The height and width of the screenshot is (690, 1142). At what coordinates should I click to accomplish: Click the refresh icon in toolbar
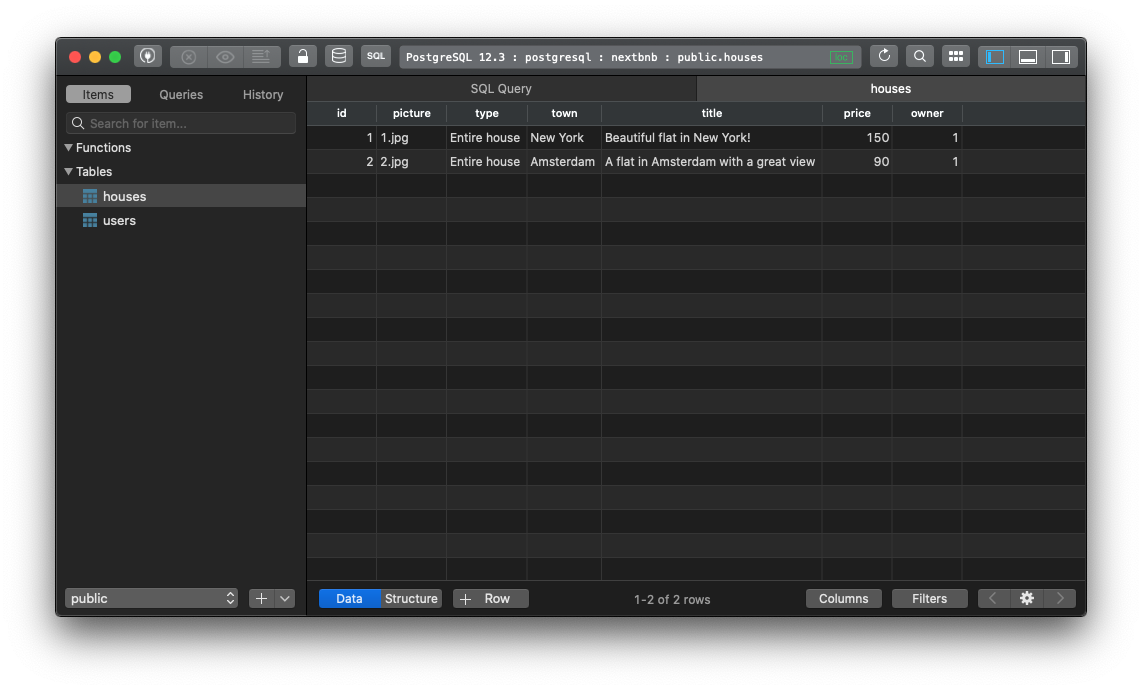[884, 57]
